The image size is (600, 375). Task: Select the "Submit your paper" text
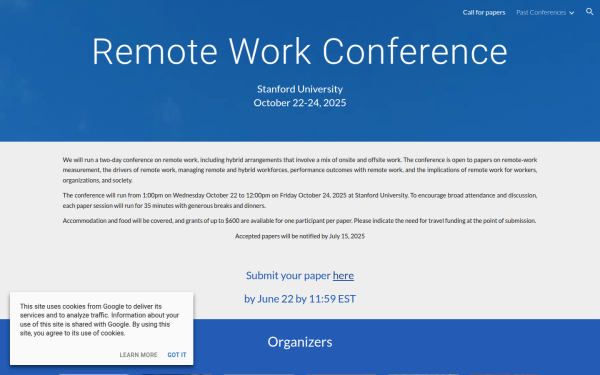(x=288, y=276)
